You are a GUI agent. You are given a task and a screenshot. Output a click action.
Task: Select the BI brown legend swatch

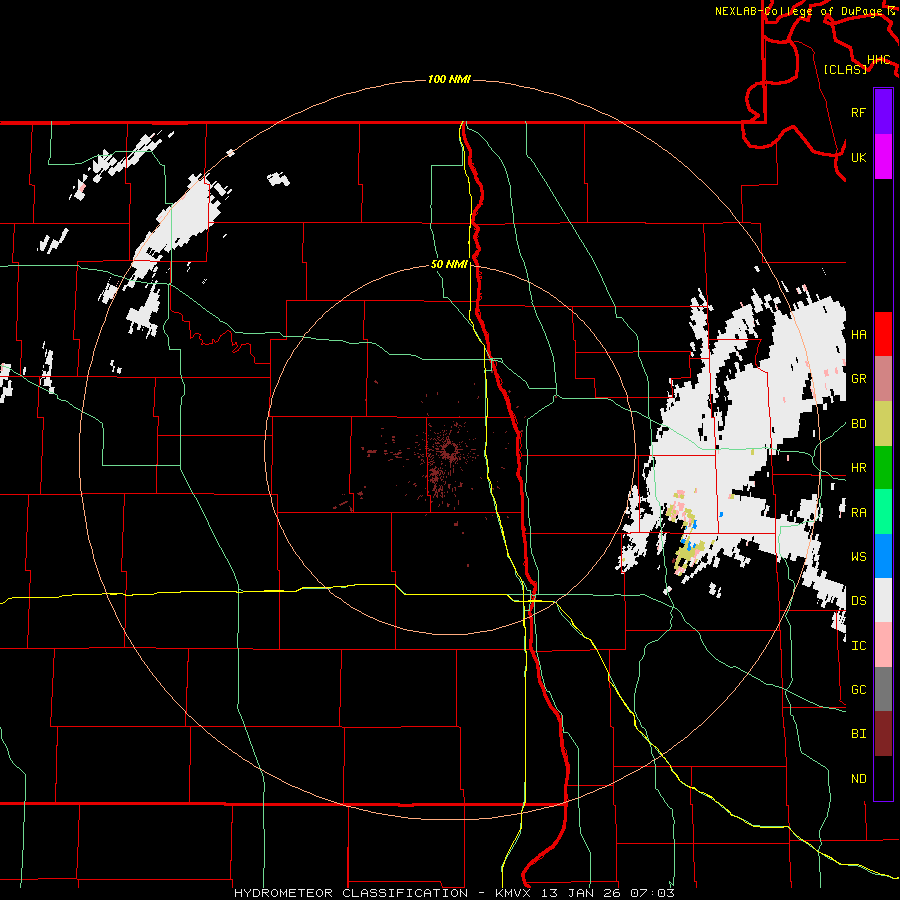point(883,734)
